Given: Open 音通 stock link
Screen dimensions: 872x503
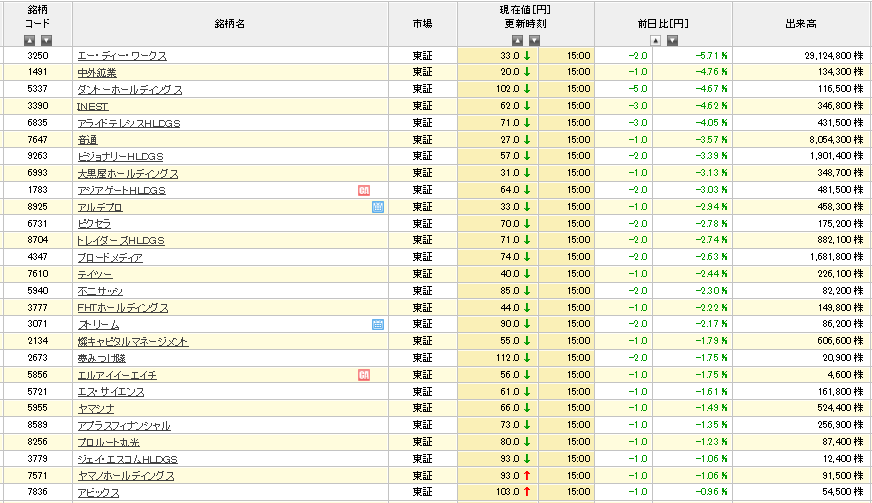Looking at the screenshot, I should click(87, 140).
